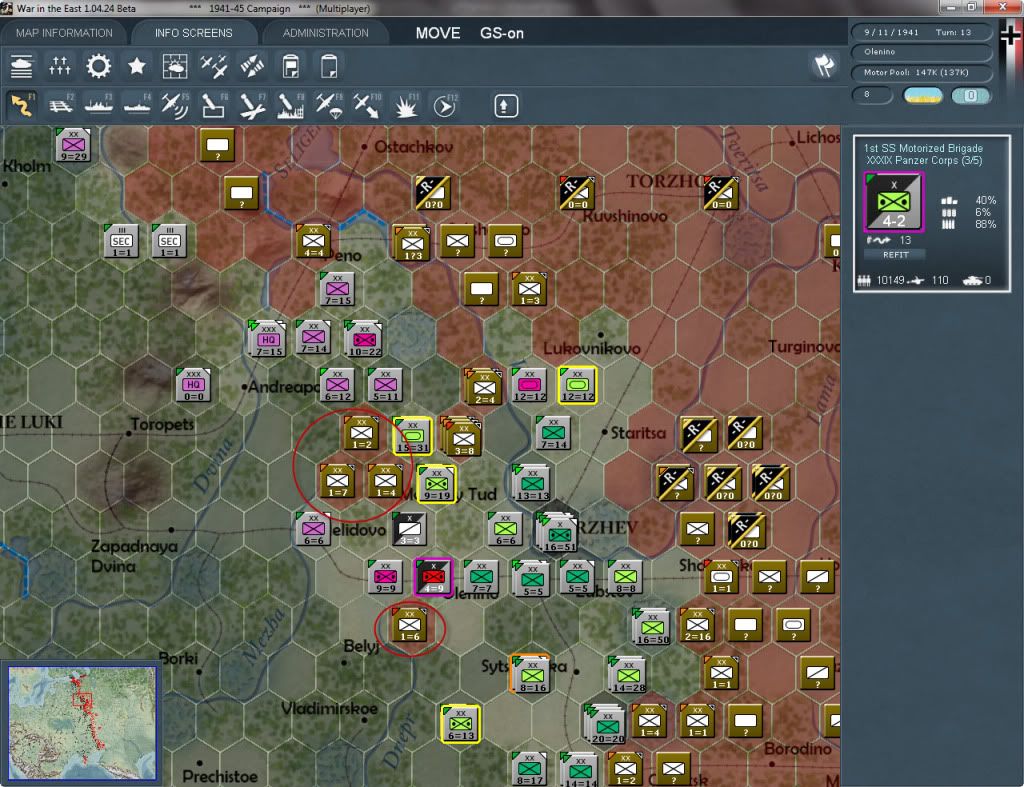Click the F12 end turn icon
The image size is (1024, 787).
[x=445, y=106]
